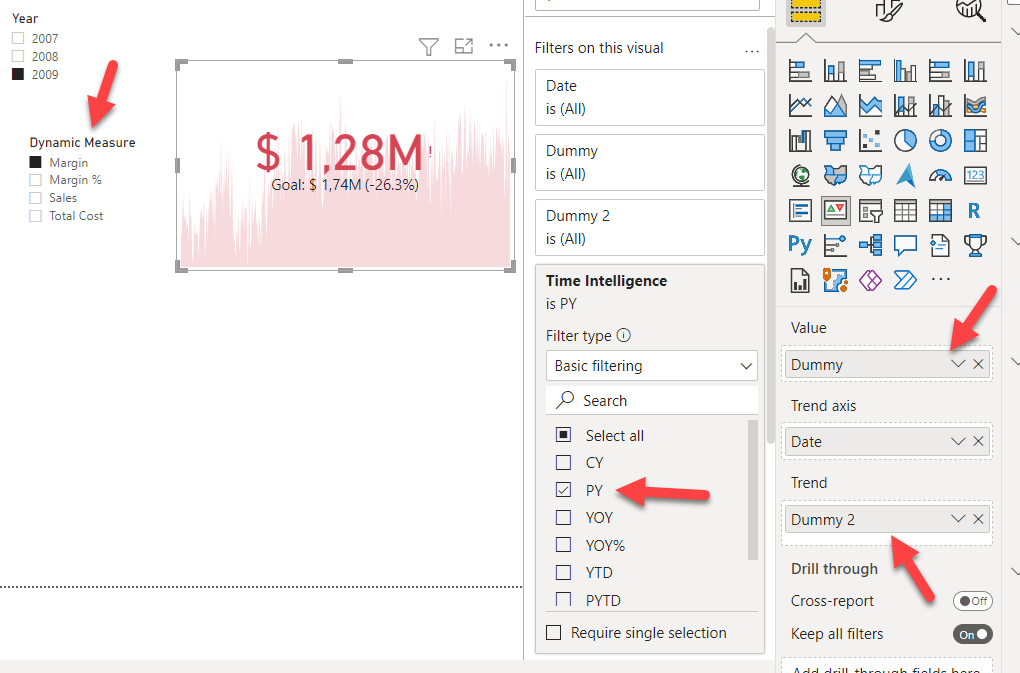
Task: Expand the Dummy filter card
Action: coord(649,162)
